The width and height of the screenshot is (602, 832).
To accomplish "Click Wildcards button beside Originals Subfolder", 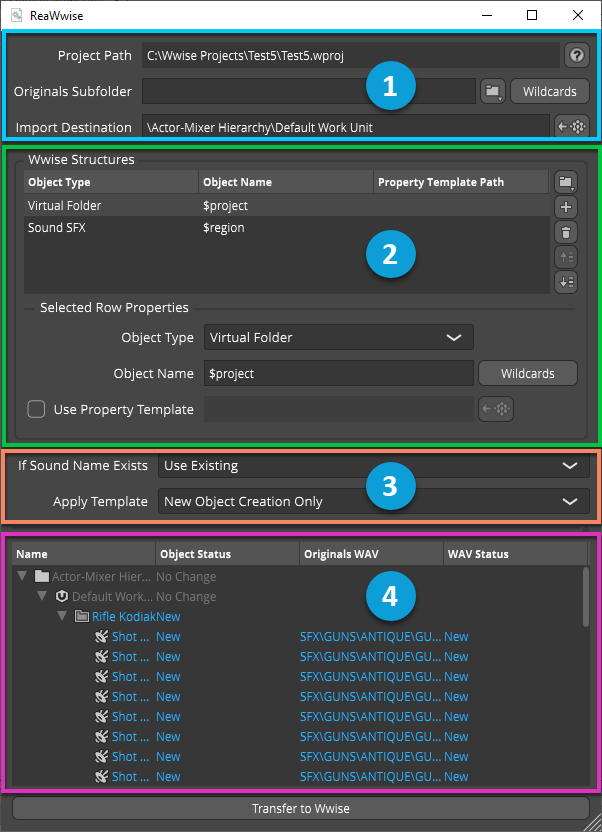I will (549, 92).
